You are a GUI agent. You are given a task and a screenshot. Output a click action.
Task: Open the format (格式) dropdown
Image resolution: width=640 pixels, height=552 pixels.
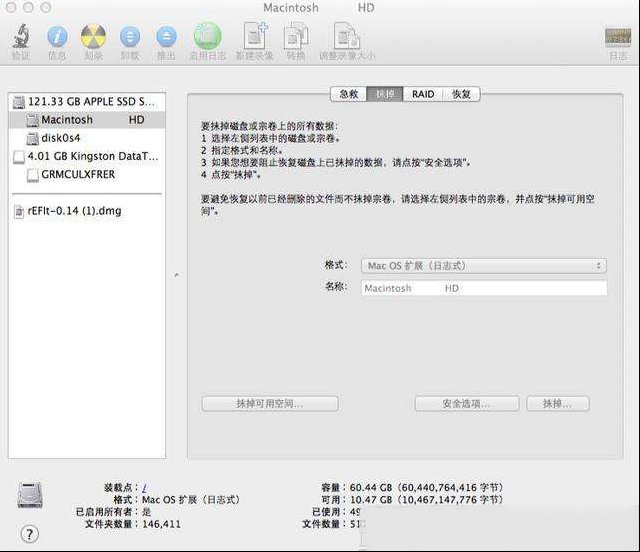coord(484,266)
